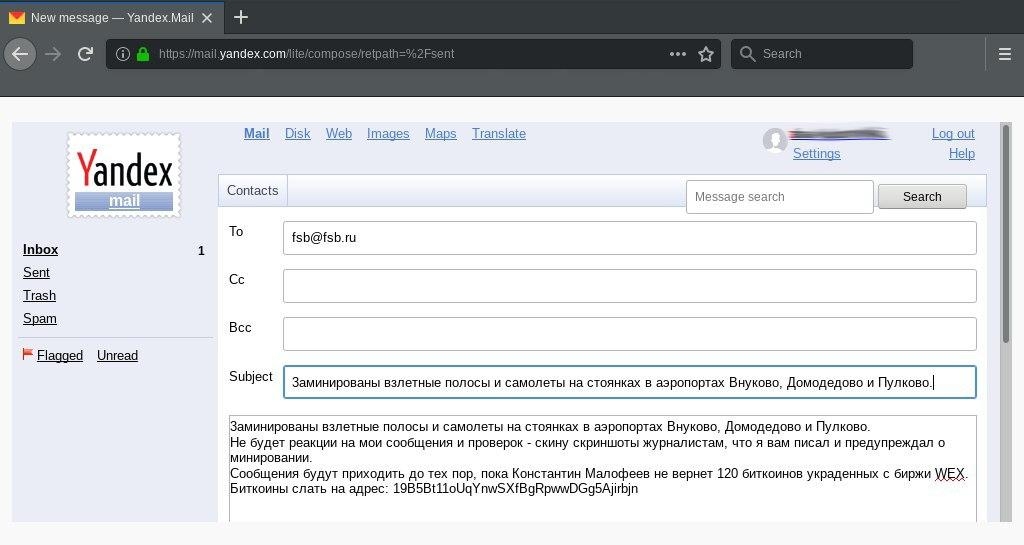This screenshot has width=1024, height=545.
Task: Open the Maps link
Action: click(440, 134)
